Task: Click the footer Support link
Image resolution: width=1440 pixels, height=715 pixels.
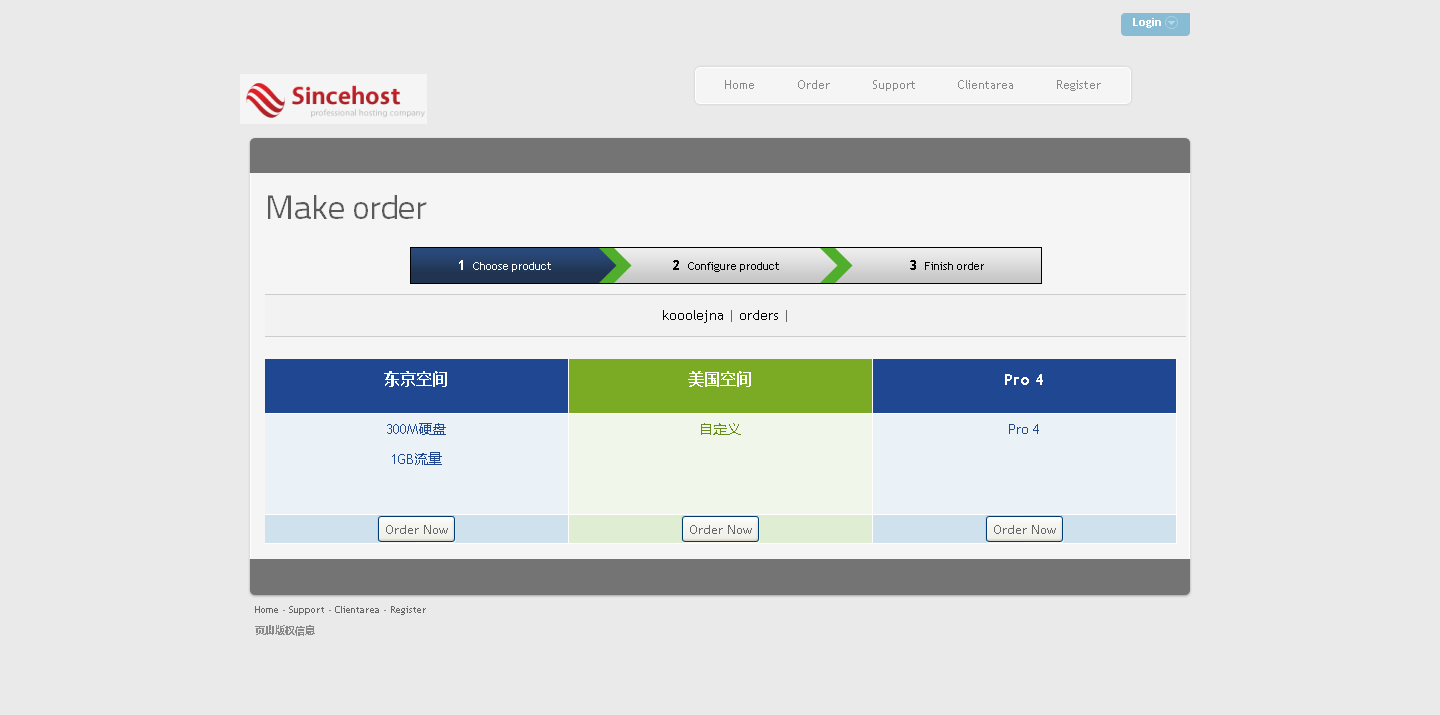Action: pyautogui.click(x=306, y=610)
